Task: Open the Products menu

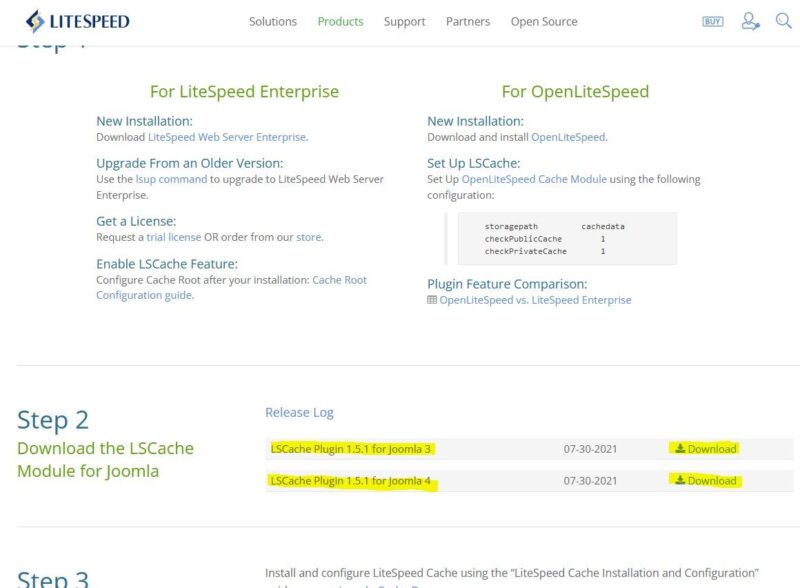Action: tap(340, 21)
